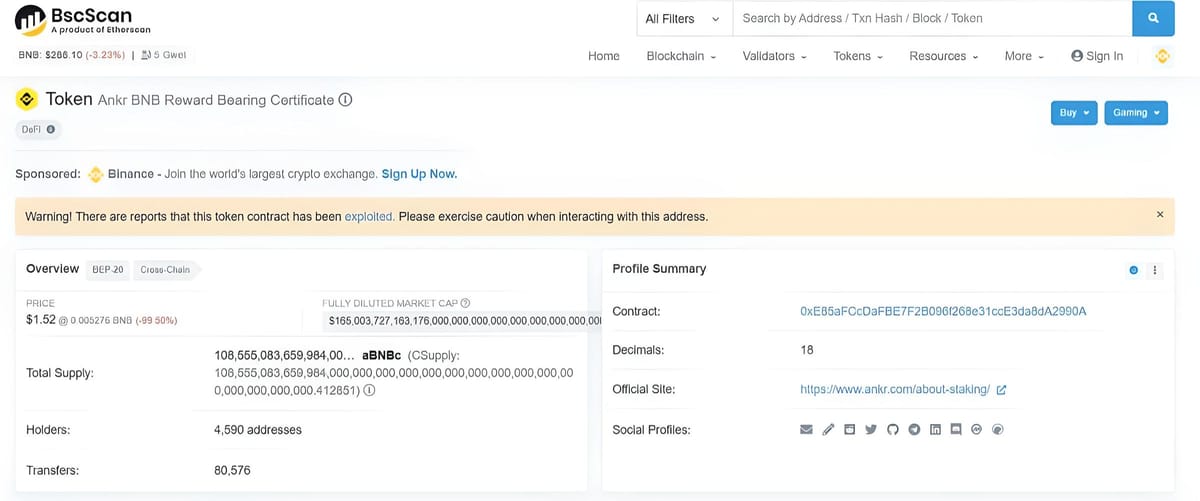Open the Gaming dropdown button
The image size is (1200, 501).
coord(1136,113)
